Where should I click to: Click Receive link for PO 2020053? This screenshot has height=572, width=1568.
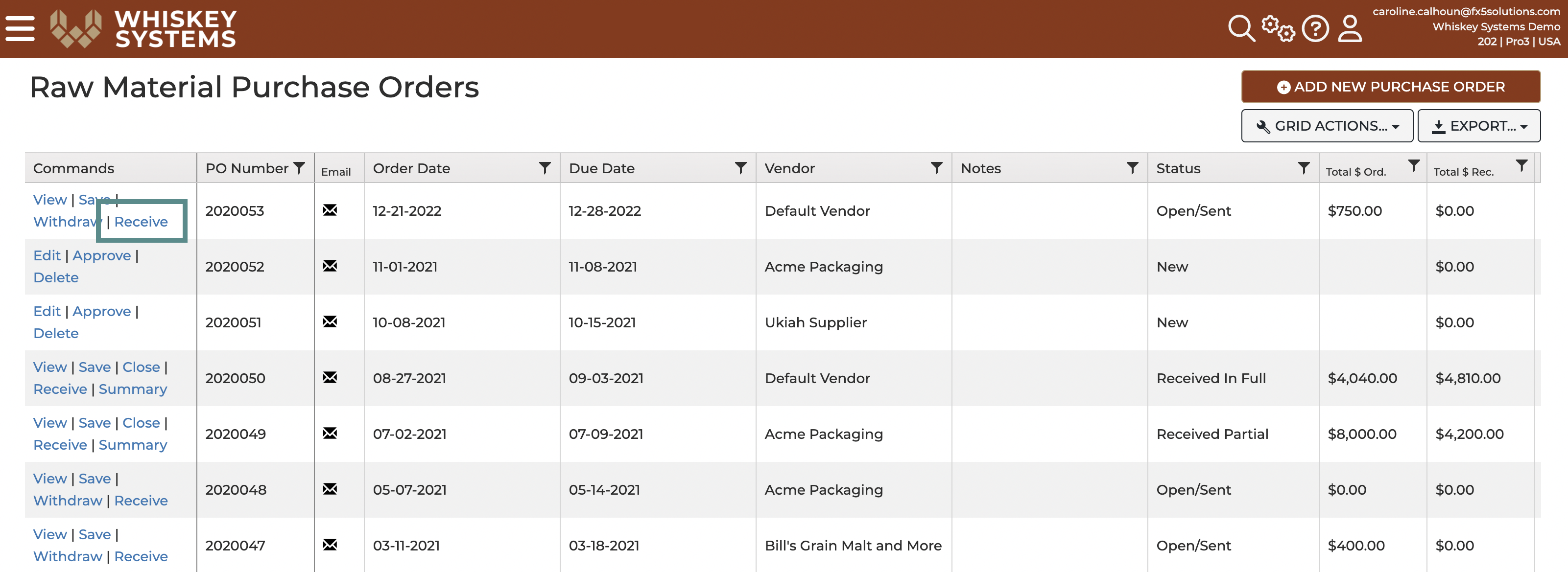pyautogui.click(x=141, y=222)
